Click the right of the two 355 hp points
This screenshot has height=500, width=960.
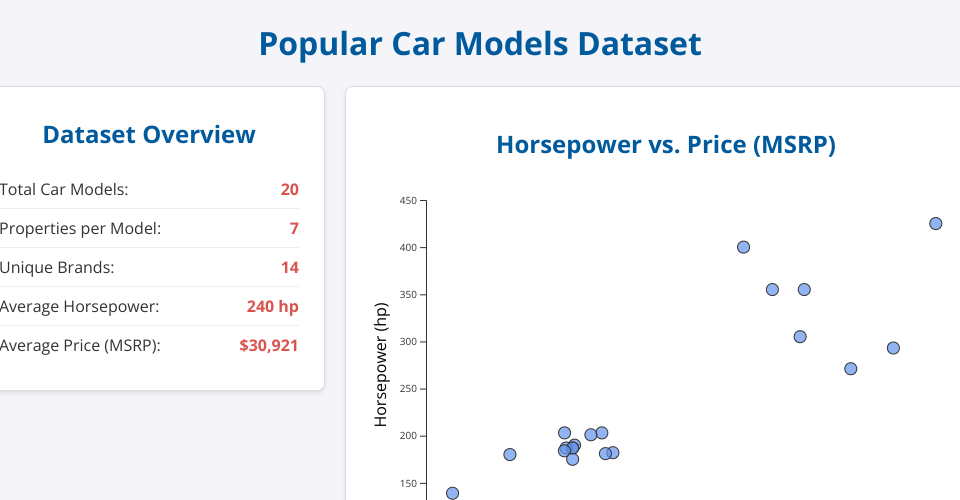(x=804, y=290)
